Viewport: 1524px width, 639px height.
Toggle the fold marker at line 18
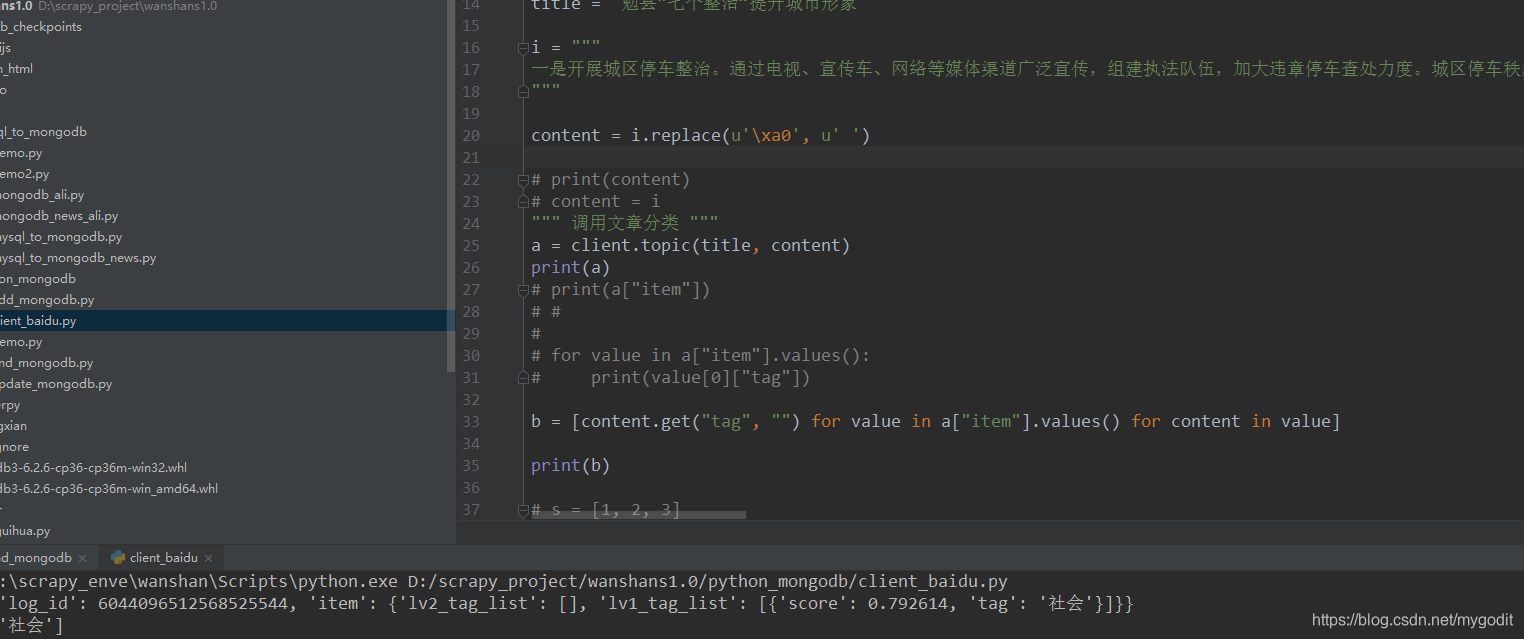(x=522, y=91)
